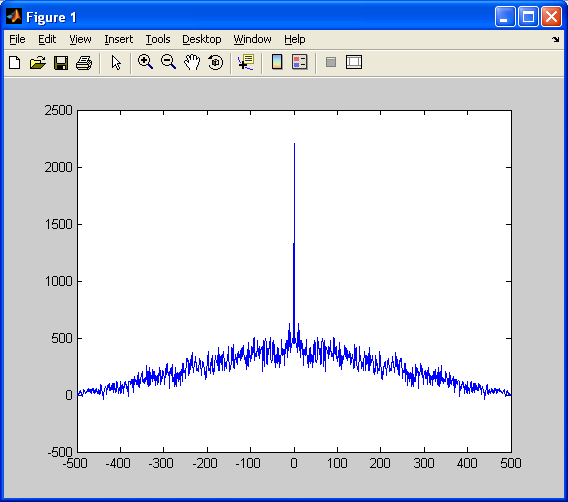The width and height of the screenshot is (568, 502).
Task: Activate the Zoom In magnifier tool
Action: click(145, 62)
